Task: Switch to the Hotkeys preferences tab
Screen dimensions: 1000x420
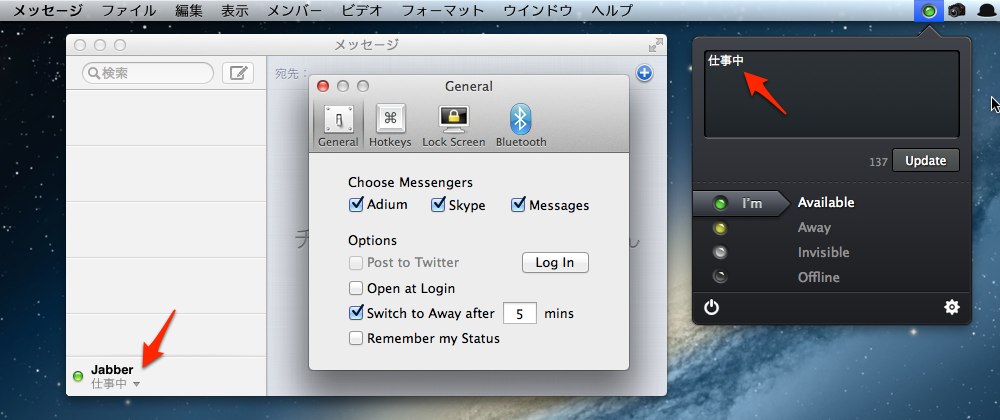Action: [x=390, y=126]
